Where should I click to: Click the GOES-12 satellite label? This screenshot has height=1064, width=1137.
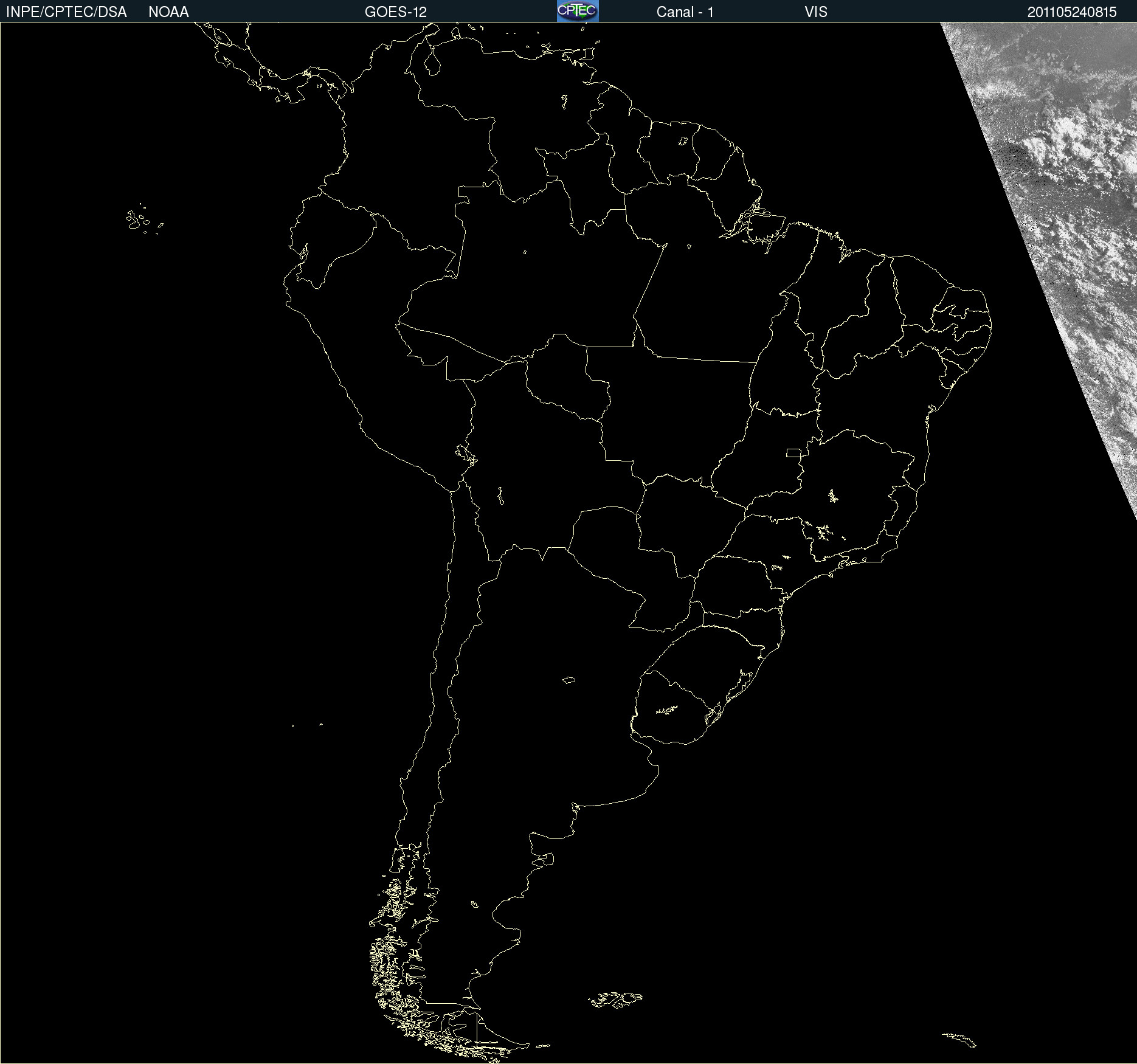click(x=396, y=12)
